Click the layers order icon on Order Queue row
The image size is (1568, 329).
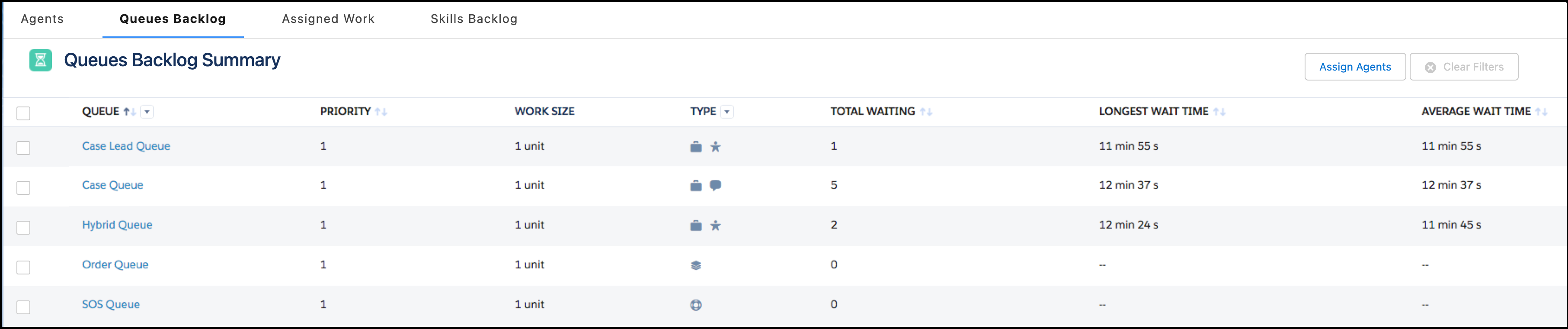(696, 264)
